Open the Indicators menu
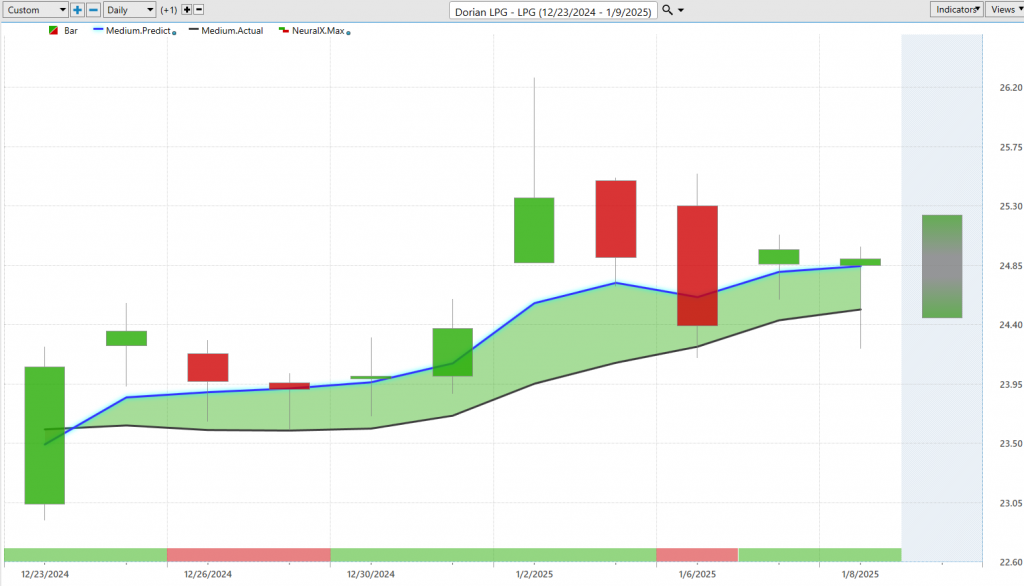The width and height of the screenshot is (1024, 586). click(x=957, y=9)
